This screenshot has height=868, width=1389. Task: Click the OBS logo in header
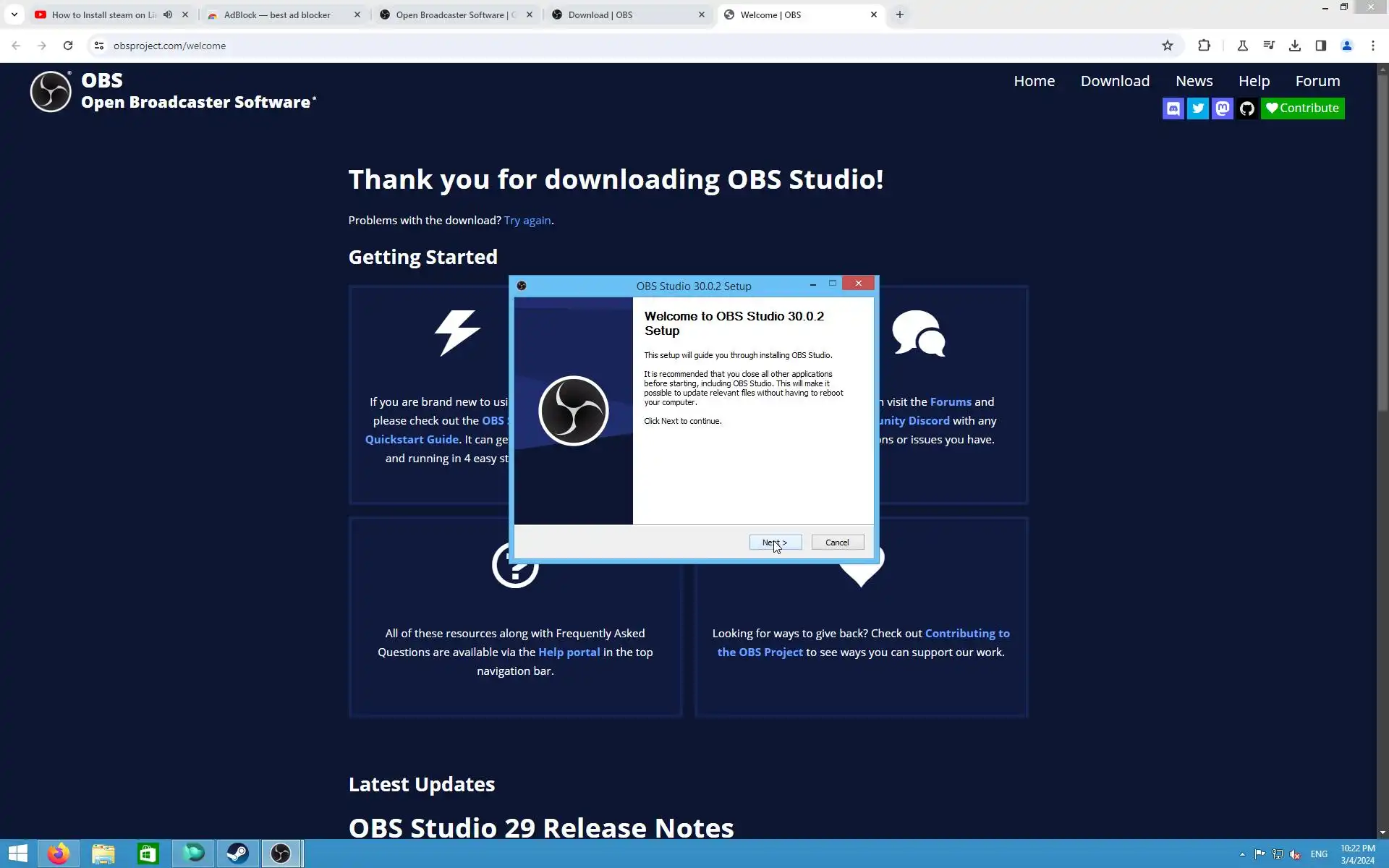click(x=51, y=92)
